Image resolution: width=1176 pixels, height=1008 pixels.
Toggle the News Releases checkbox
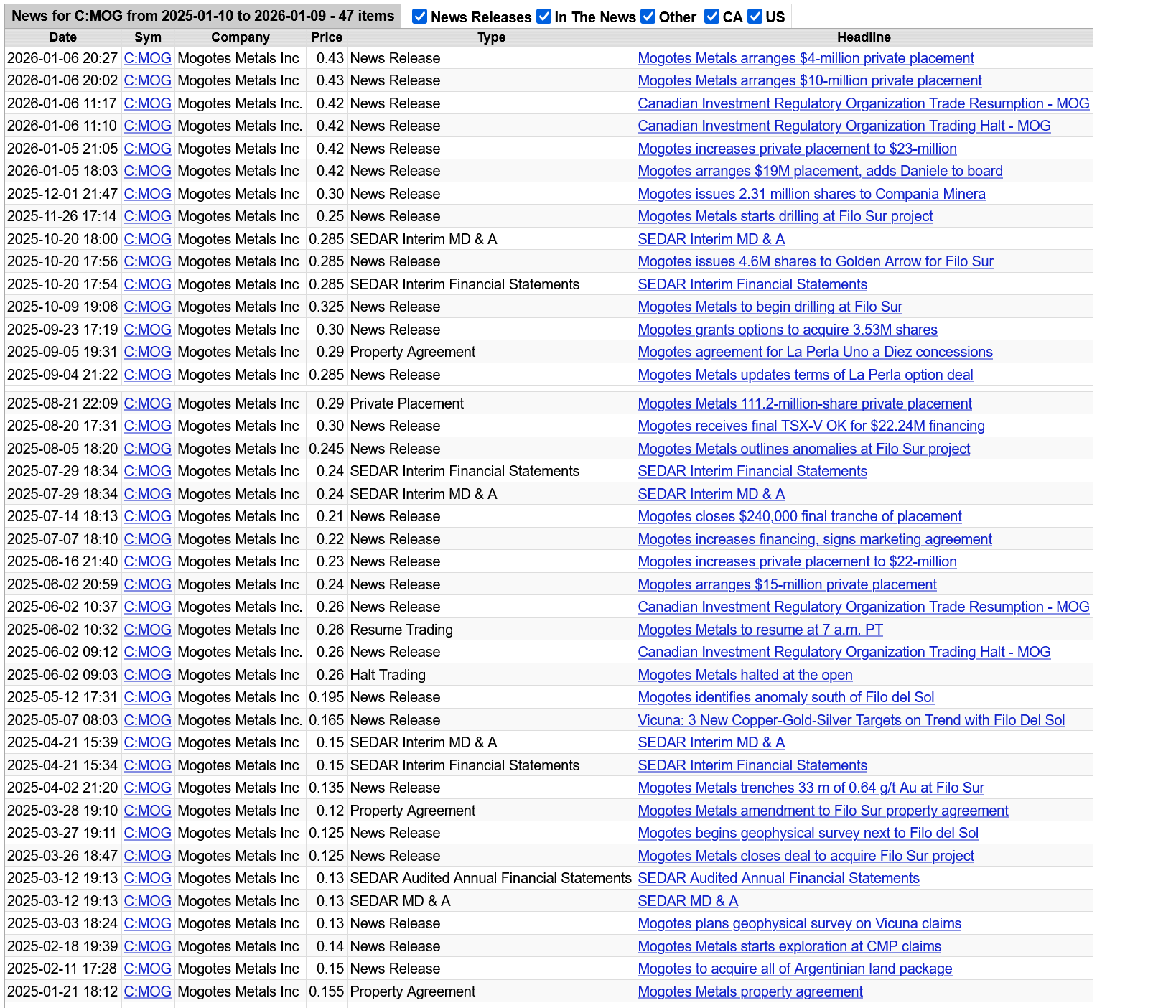pos(420,17)
